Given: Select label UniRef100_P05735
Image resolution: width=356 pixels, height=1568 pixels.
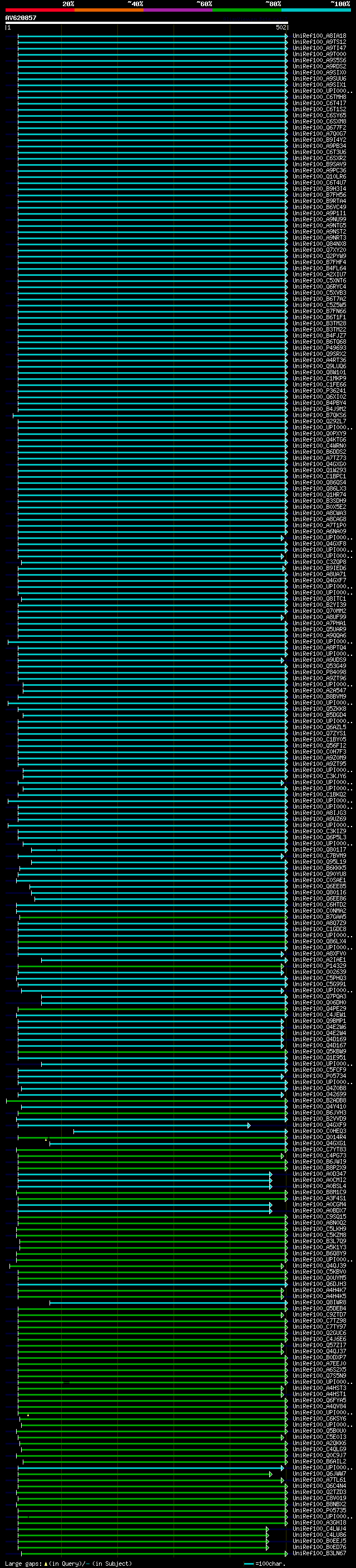Looking at the screenshot, I should [319, 1510].
